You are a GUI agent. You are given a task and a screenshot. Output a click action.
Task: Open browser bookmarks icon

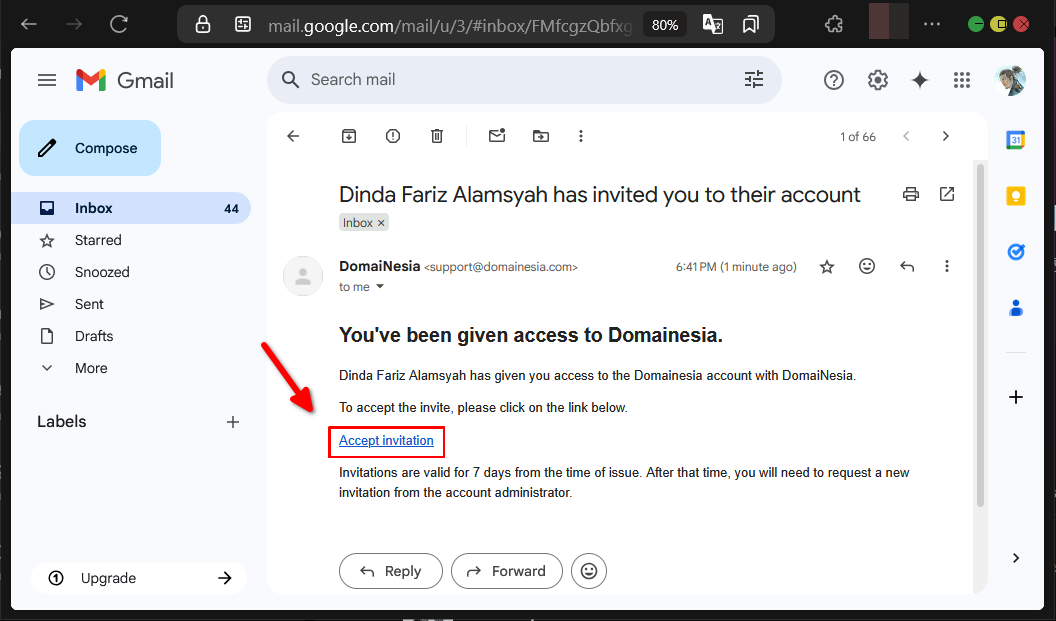[x=750, y=25]
